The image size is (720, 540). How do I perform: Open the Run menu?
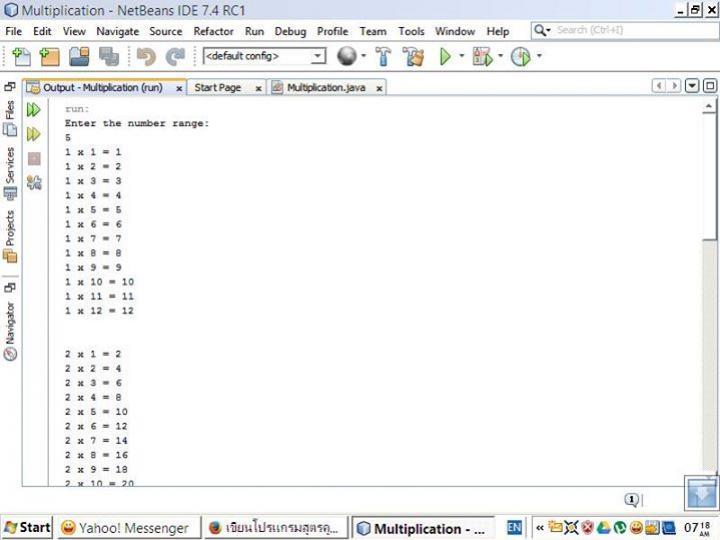click(254, 31)
